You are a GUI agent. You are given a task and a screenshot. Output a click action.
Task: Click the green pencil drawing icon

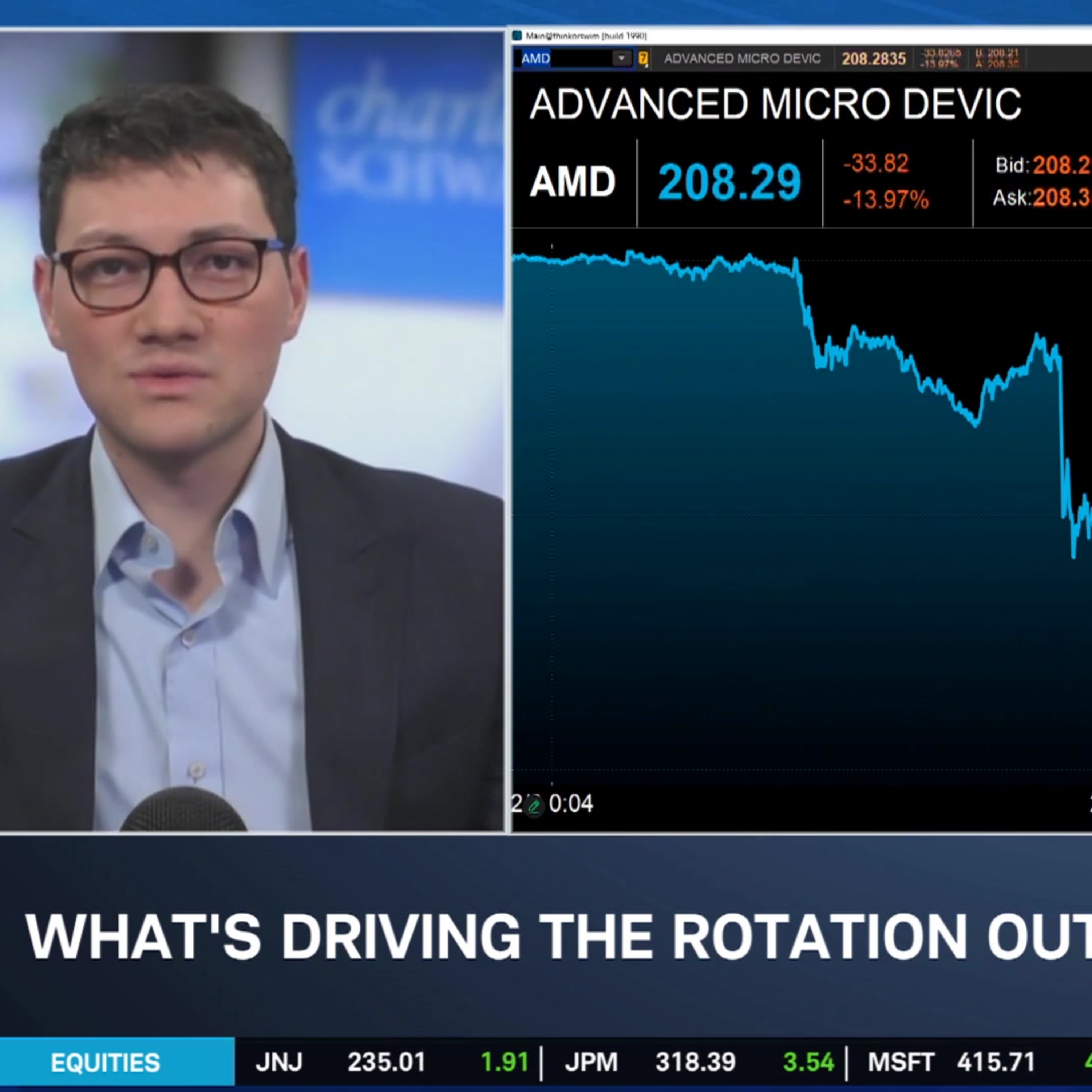coord(534,806)
